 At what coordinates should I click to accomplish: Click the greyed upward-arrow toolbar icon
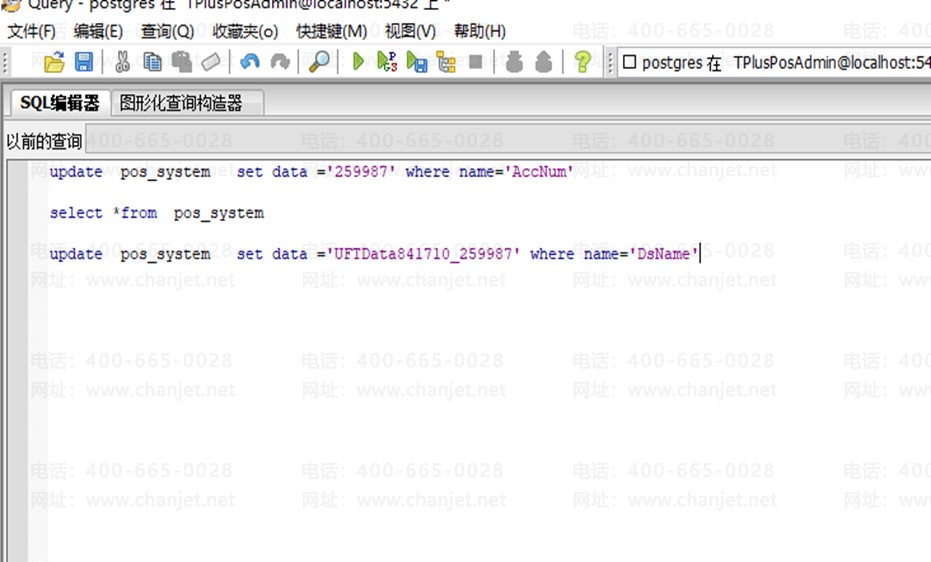click(543, 62)
